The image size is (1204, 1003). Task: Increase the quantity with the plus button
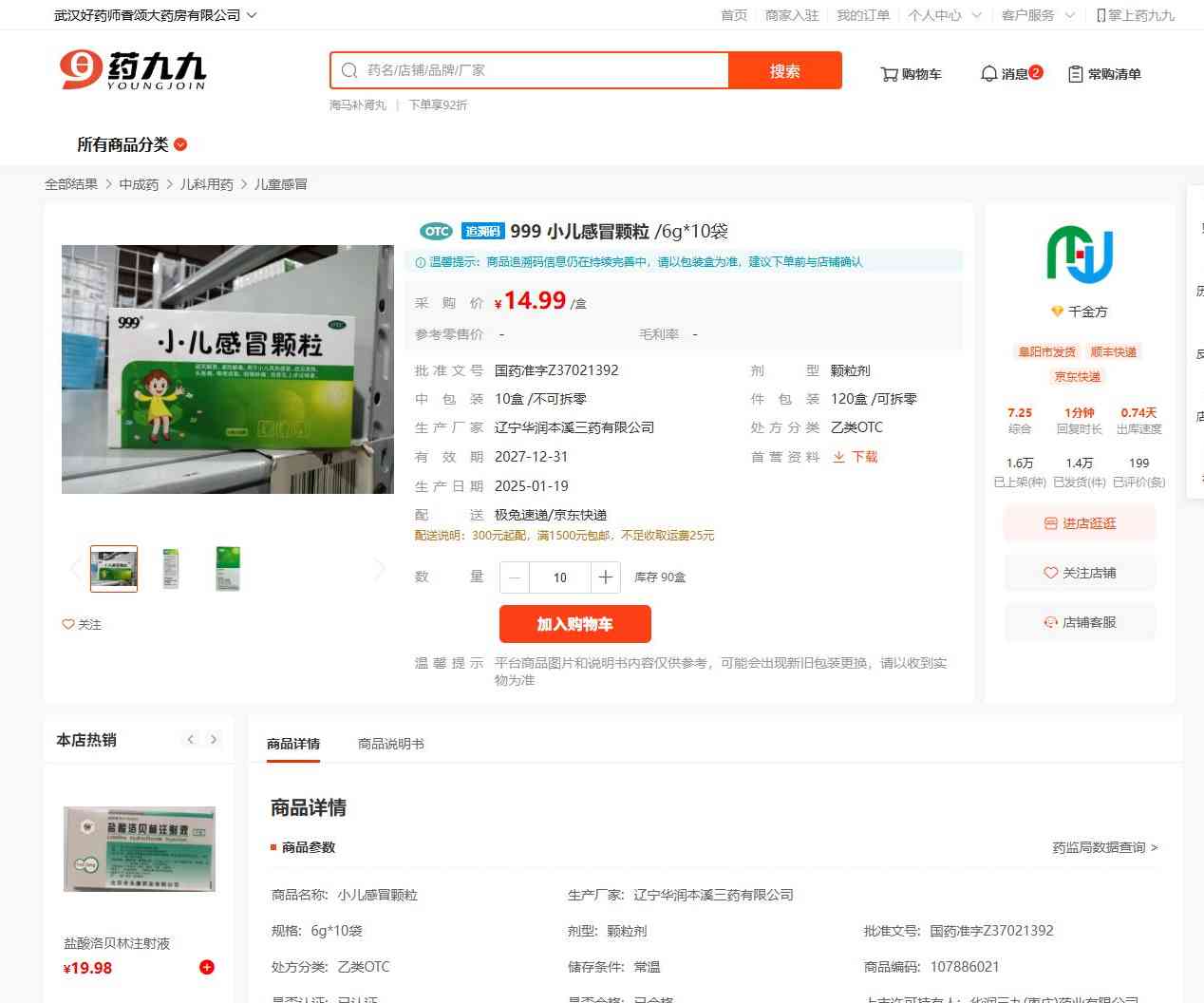tap(605, 577)
